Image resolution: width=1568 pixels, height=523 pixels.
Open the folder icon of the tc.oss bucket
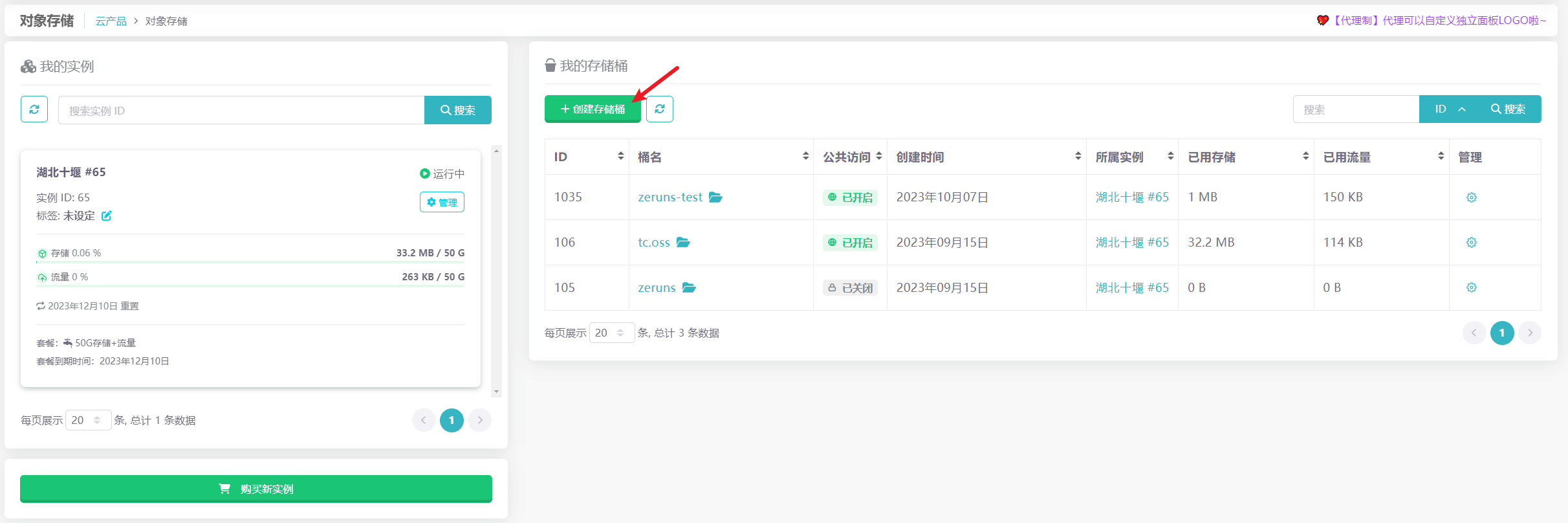click(x=683, y=242)
